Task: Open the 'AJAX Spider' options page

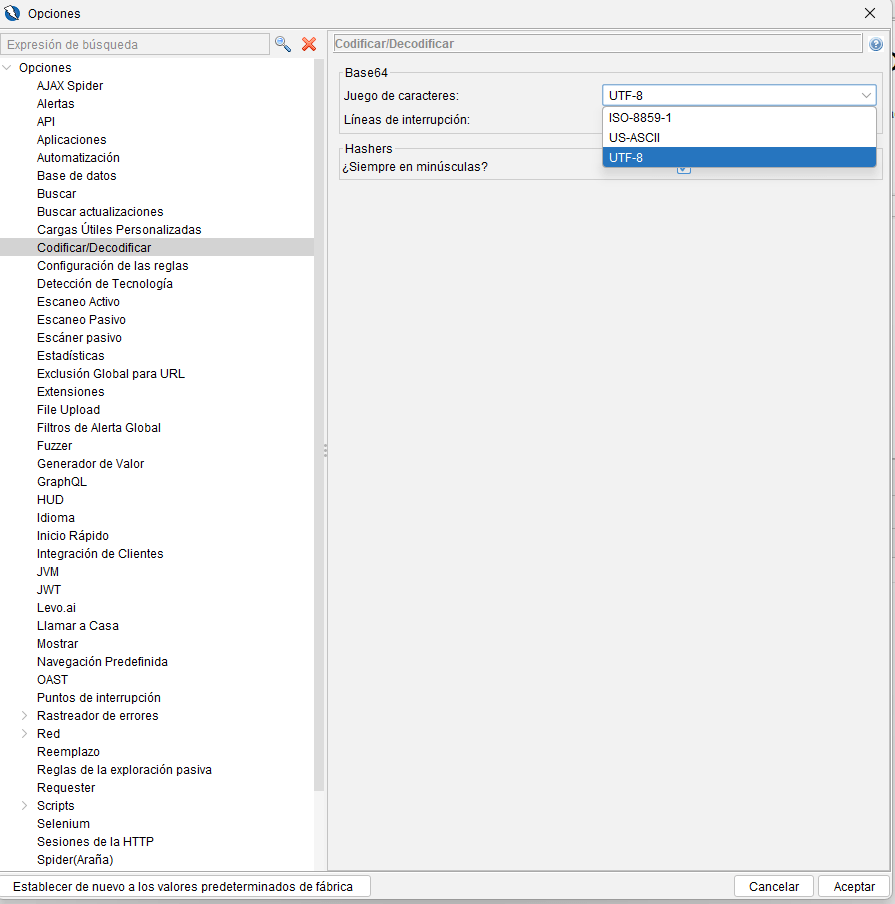Action: 70,86
